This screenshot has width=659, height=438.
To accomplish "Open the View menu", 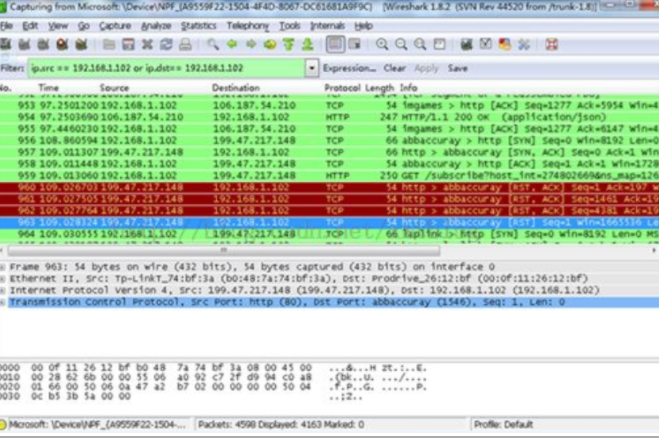I will pos(58,26).
